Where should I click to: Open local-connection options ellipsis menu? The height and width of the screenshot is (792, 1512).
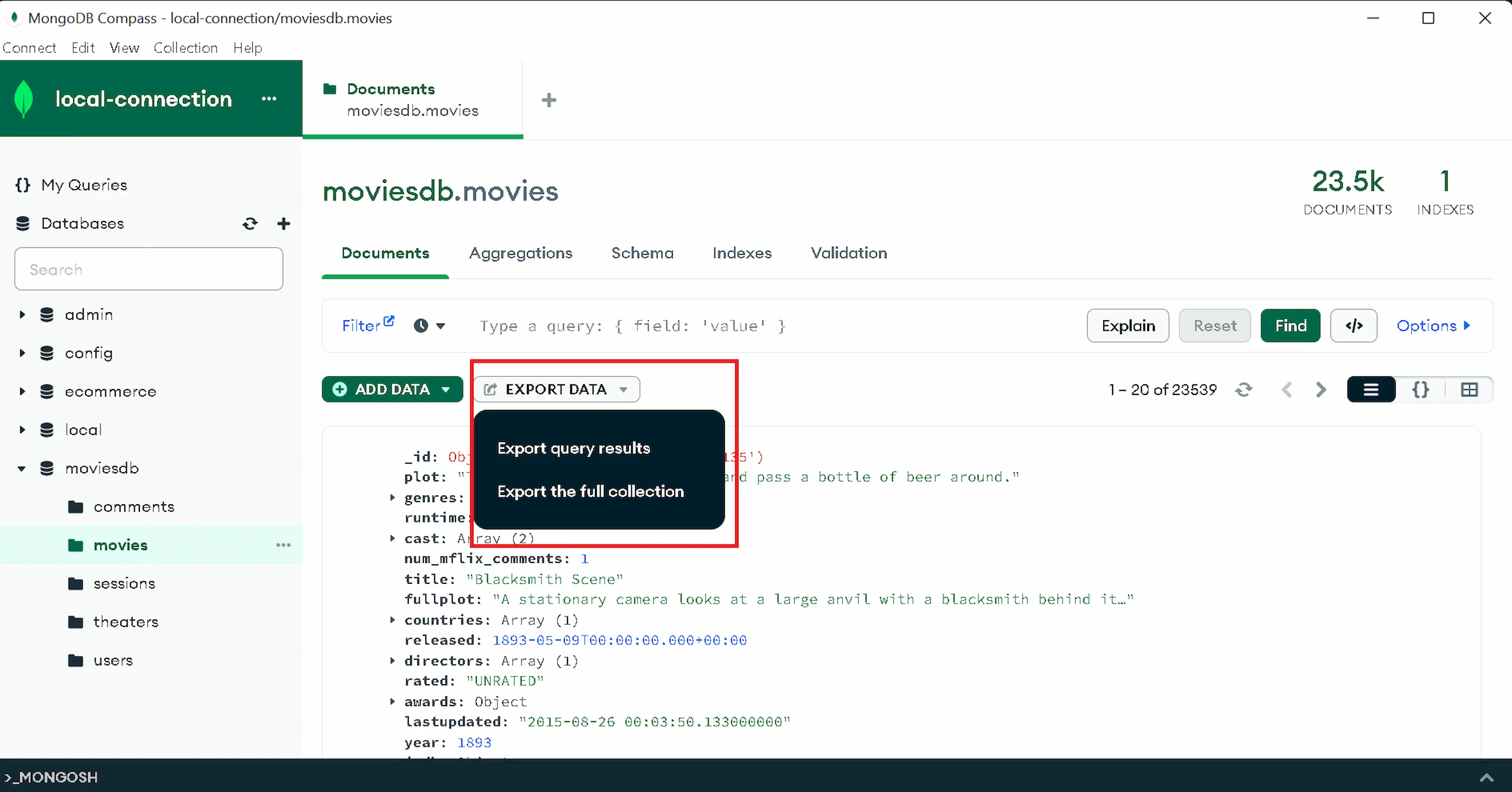(x=269, y=99)
